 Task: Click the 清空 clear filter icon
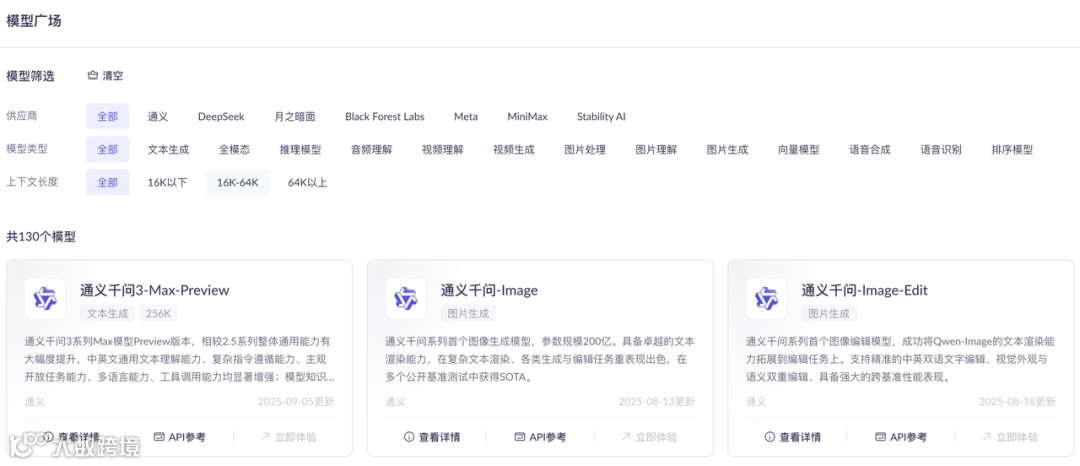[x=93, y=76]
